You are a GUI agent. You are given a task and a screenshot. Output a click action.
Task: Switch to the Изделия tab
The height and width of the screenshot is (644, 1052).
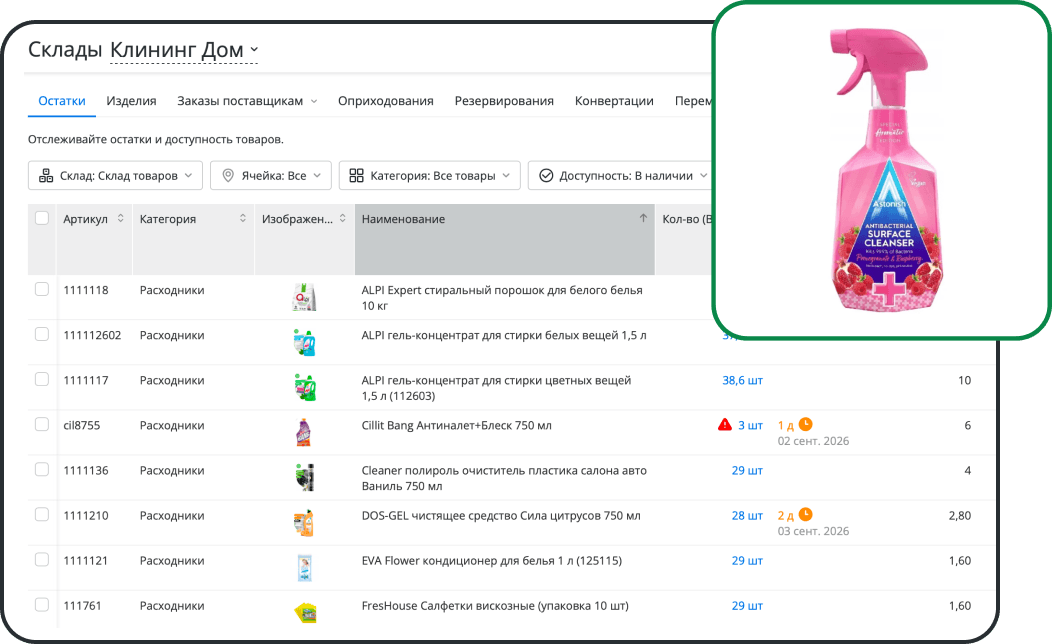tap(132, 101)
